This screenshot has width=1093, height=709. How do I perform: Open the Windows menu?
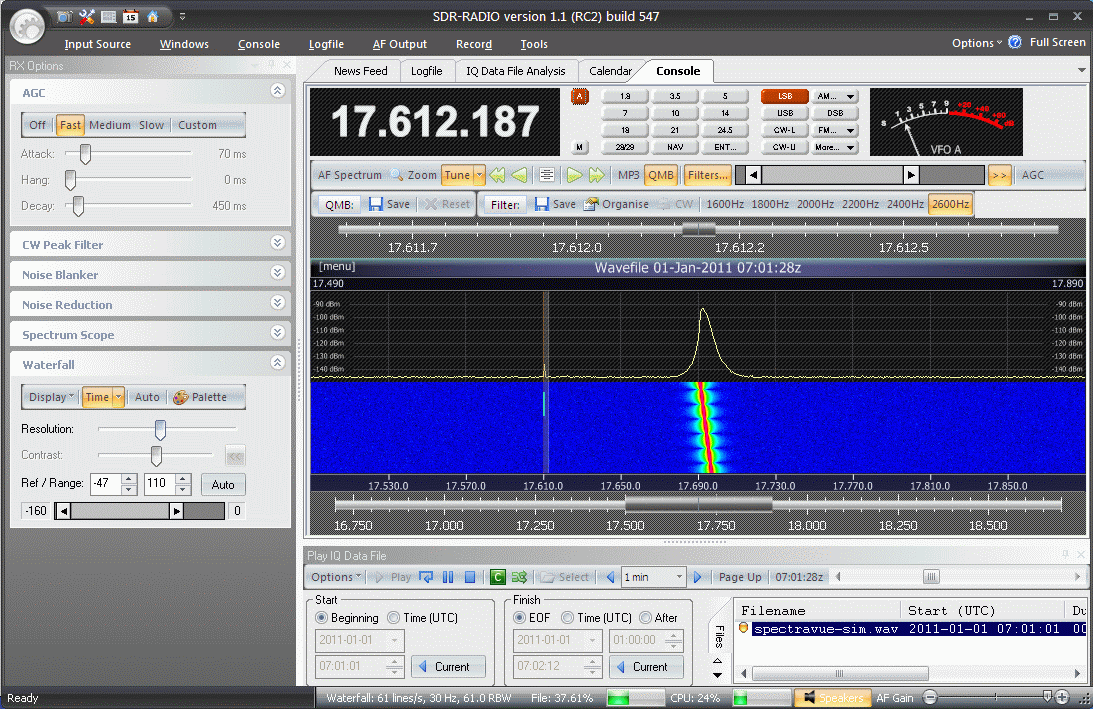point(184,44)
